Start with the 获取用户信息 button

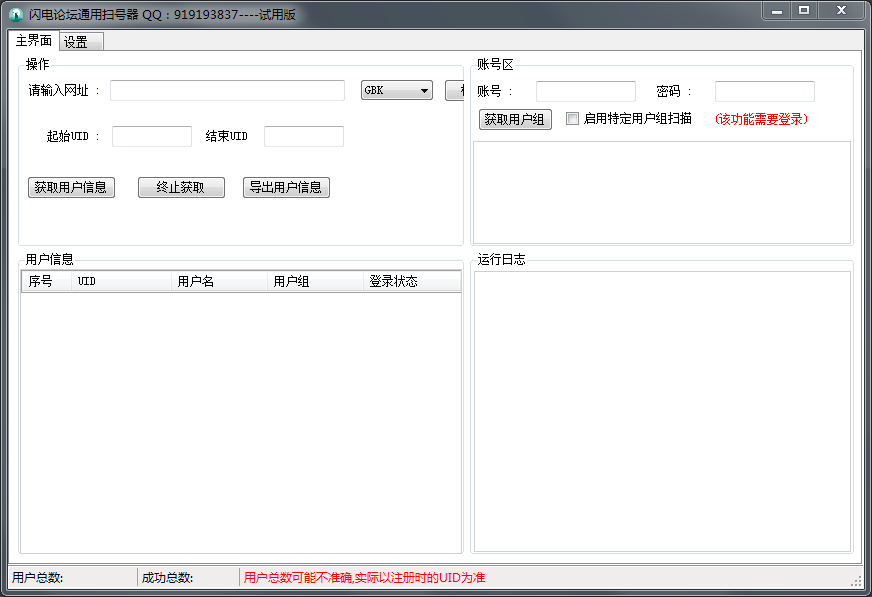point(71,187)
